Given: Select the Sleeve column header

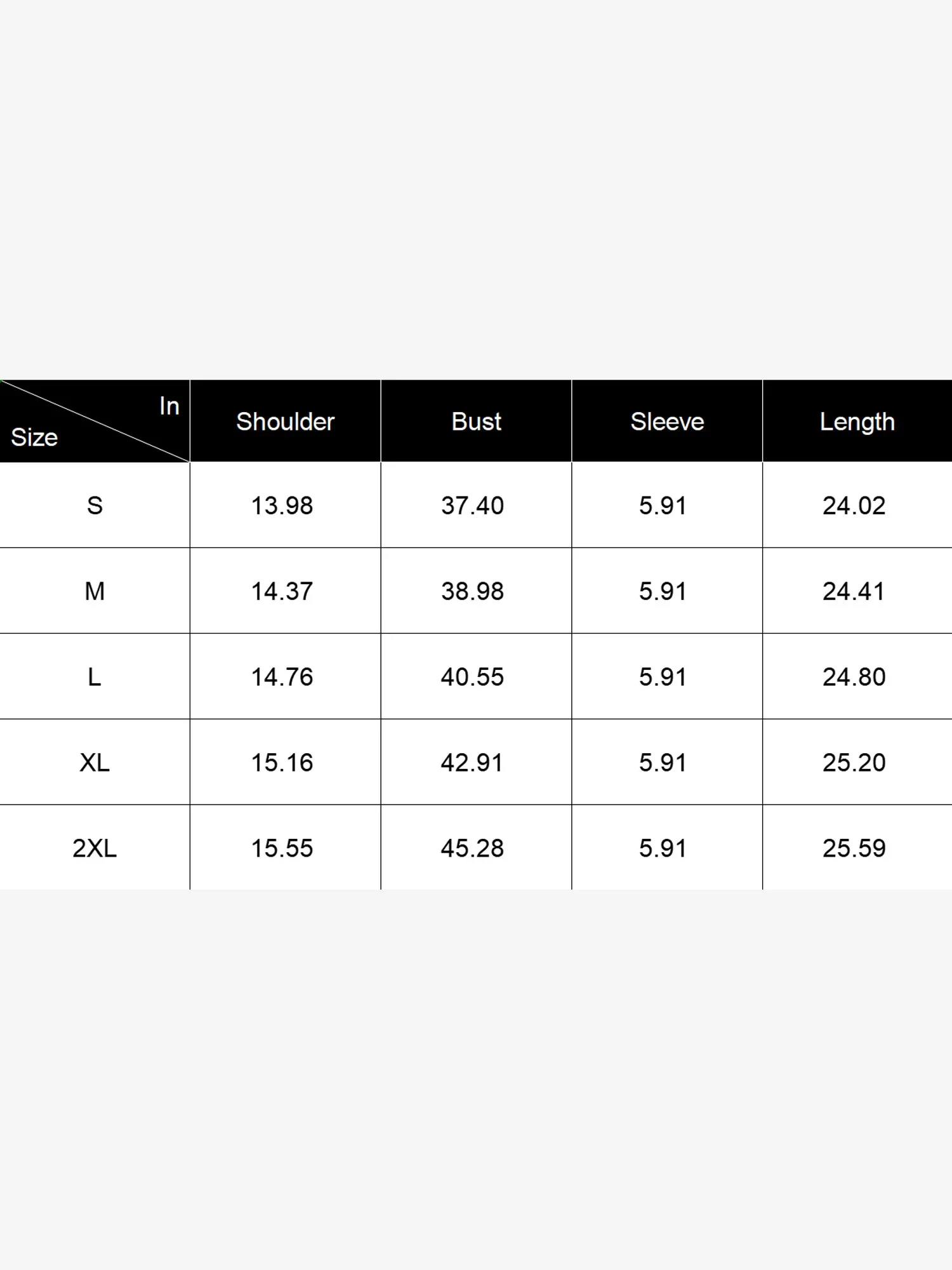Looking at the screenshot, I should point(667,422).
